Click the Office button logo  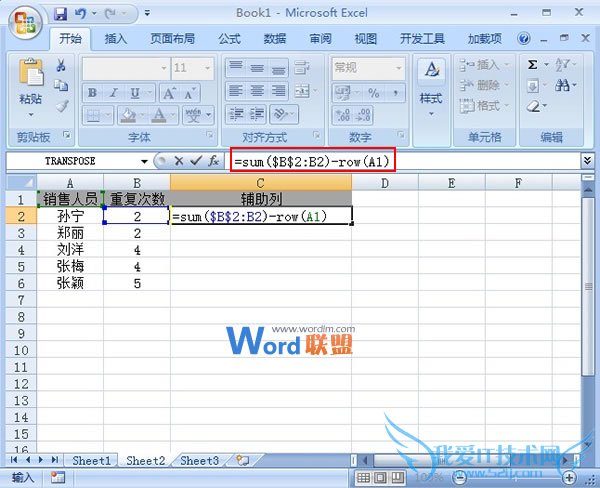click(25, 24)
